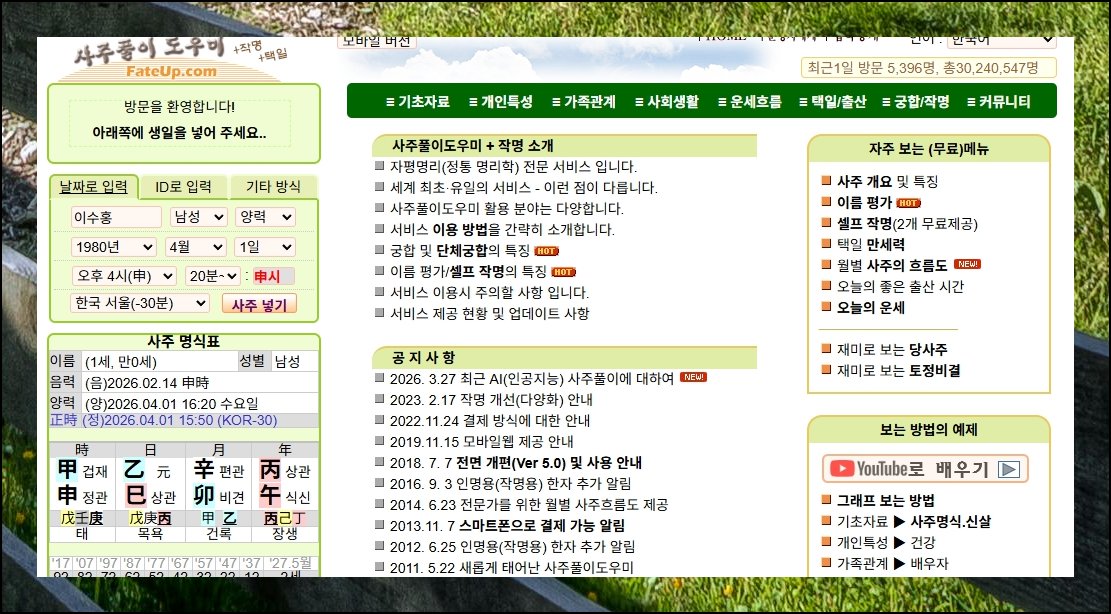Viewport: 1111px width, 614px height.
Task: Open 기초자료 ▶ 사주명식.신살 link
Action: click(914, 521)
